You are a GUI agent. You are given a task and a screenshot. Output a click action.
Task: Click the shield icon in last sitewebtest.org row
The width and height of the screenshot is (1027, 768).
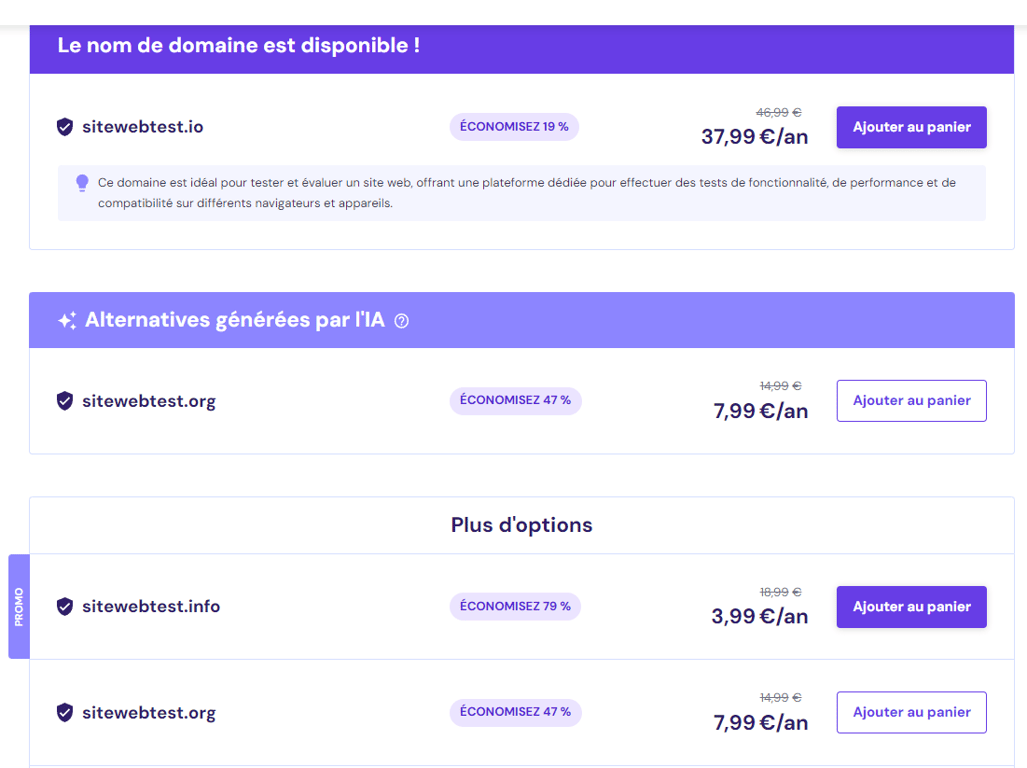tap(65, 713)
